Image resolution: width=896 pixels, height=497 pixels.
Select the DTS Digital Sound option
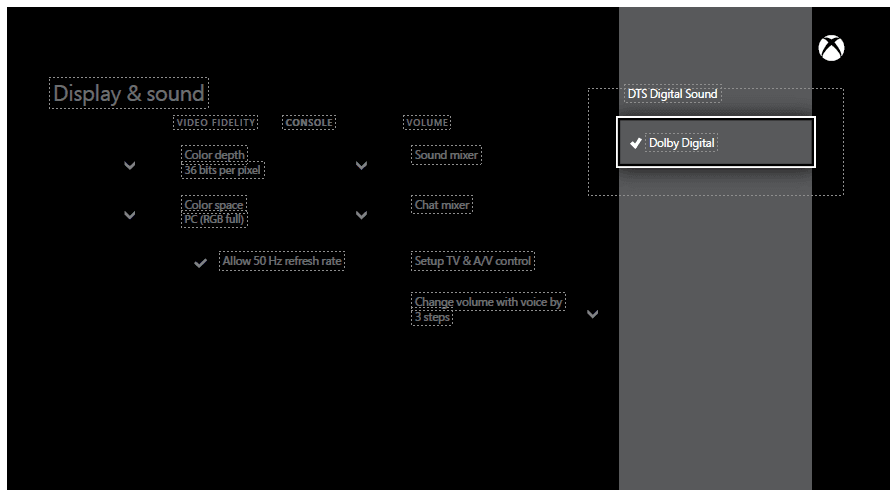(673, 94)
